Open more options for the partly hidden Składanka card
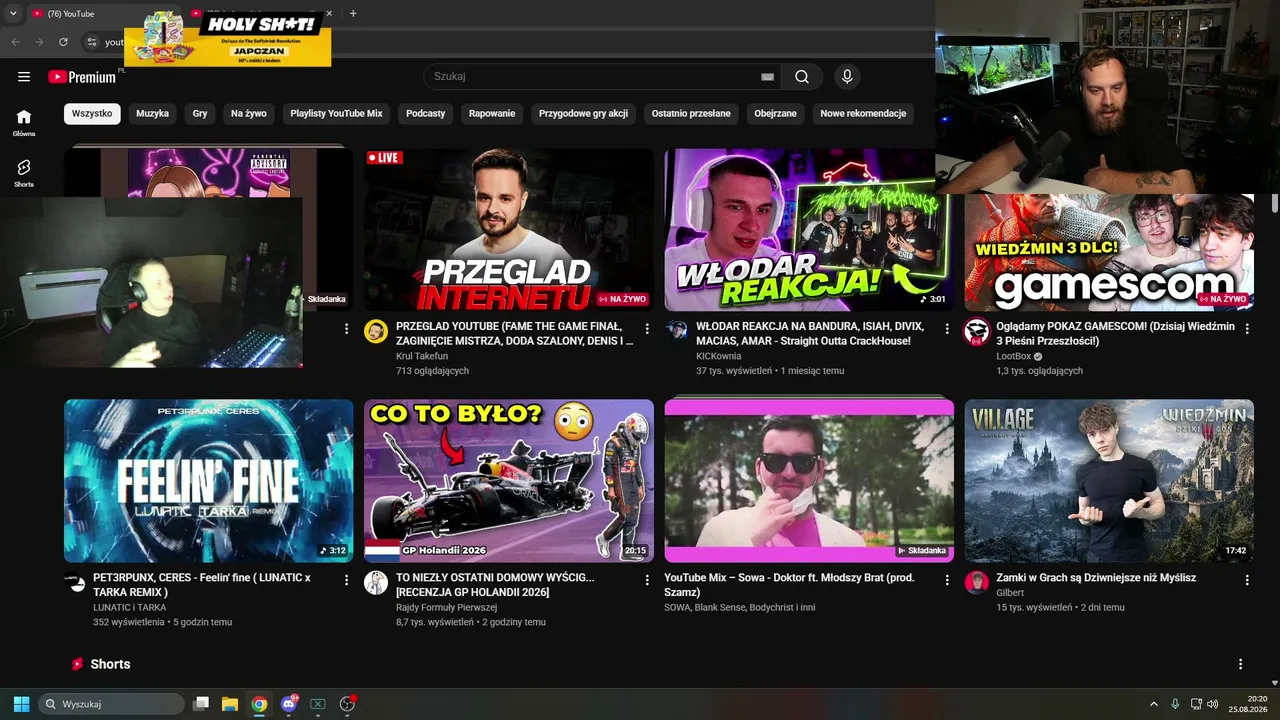The image size is (1280, 720). [x=347, y=329]
